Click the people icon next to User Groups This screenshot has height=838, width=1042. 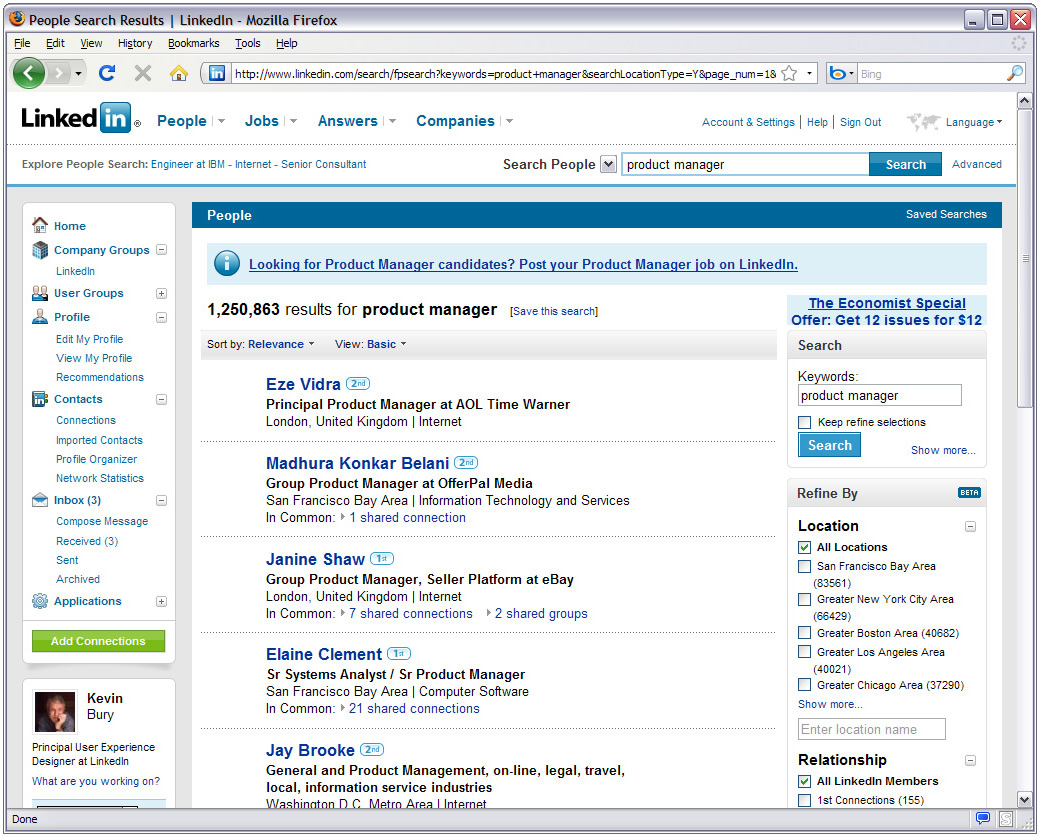[40, 292]
